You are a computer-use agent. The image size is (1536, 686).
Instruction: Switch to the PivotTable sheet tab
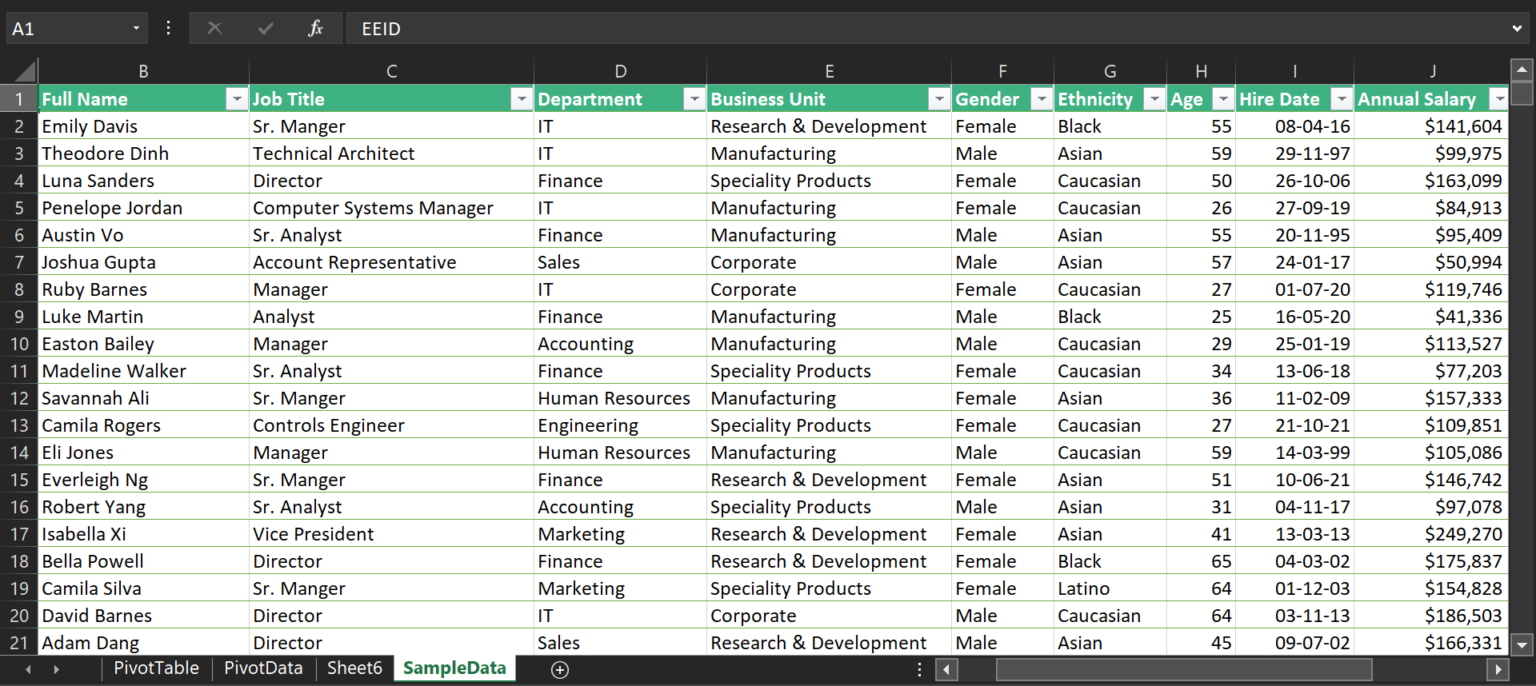pyautogui.click(x=156, y=668)
